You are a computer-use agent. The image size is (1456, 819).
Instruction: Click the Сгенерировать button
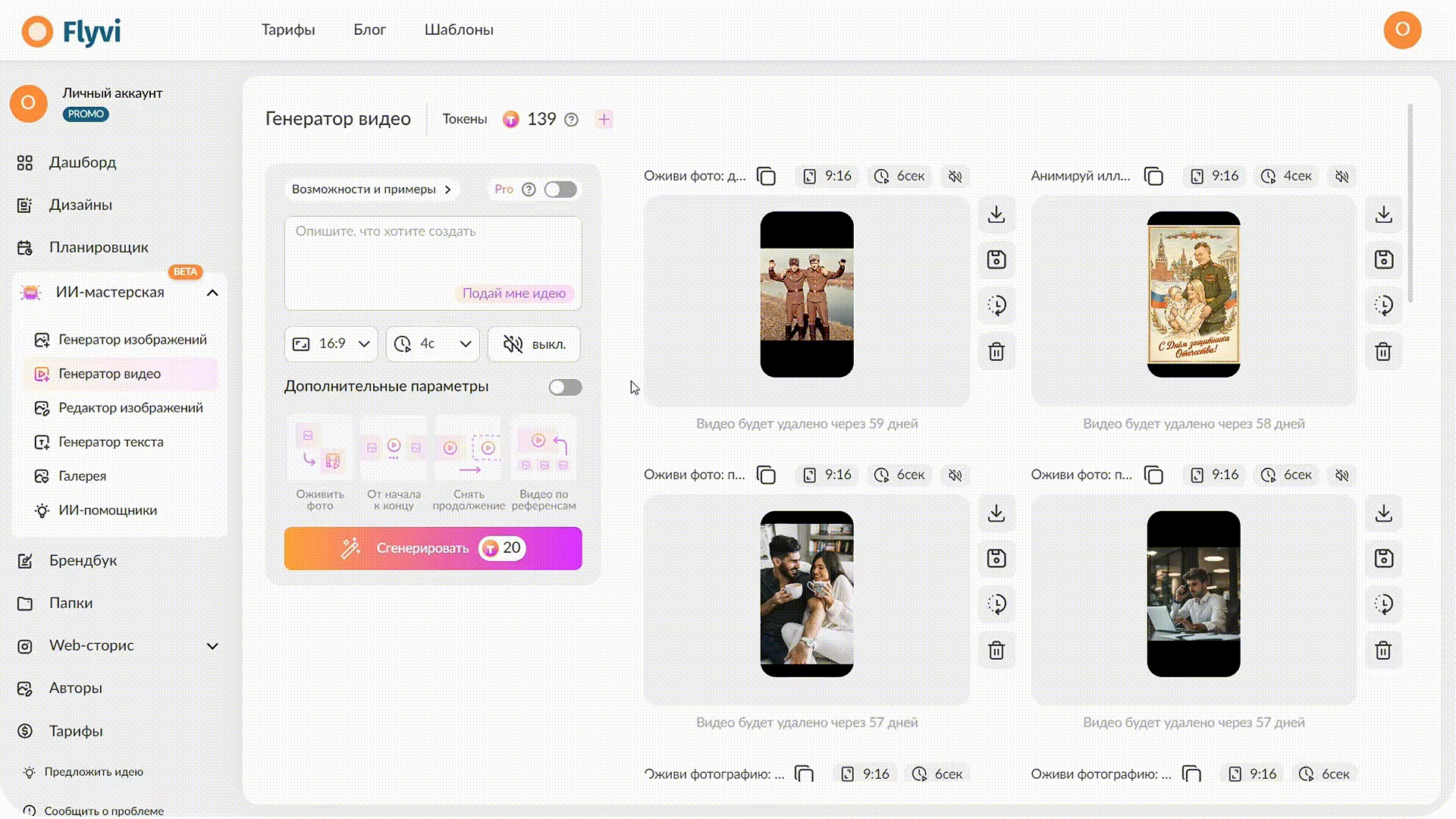point(433,548)
